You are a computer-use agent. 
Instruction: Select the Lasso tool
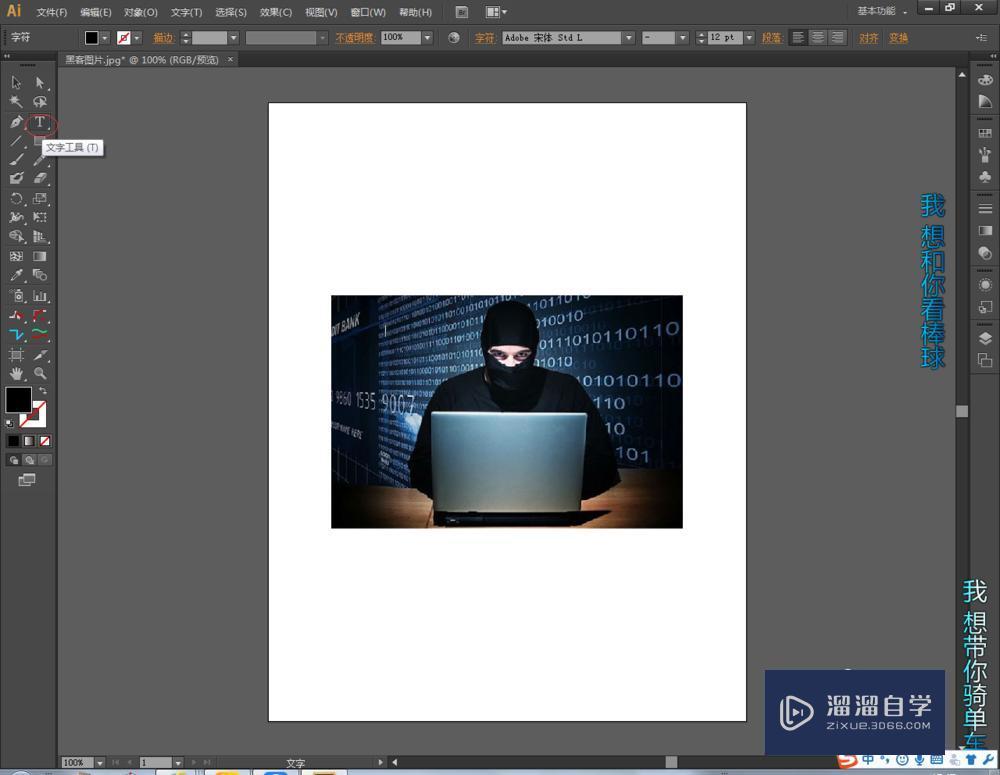click(x=40, y=101)
